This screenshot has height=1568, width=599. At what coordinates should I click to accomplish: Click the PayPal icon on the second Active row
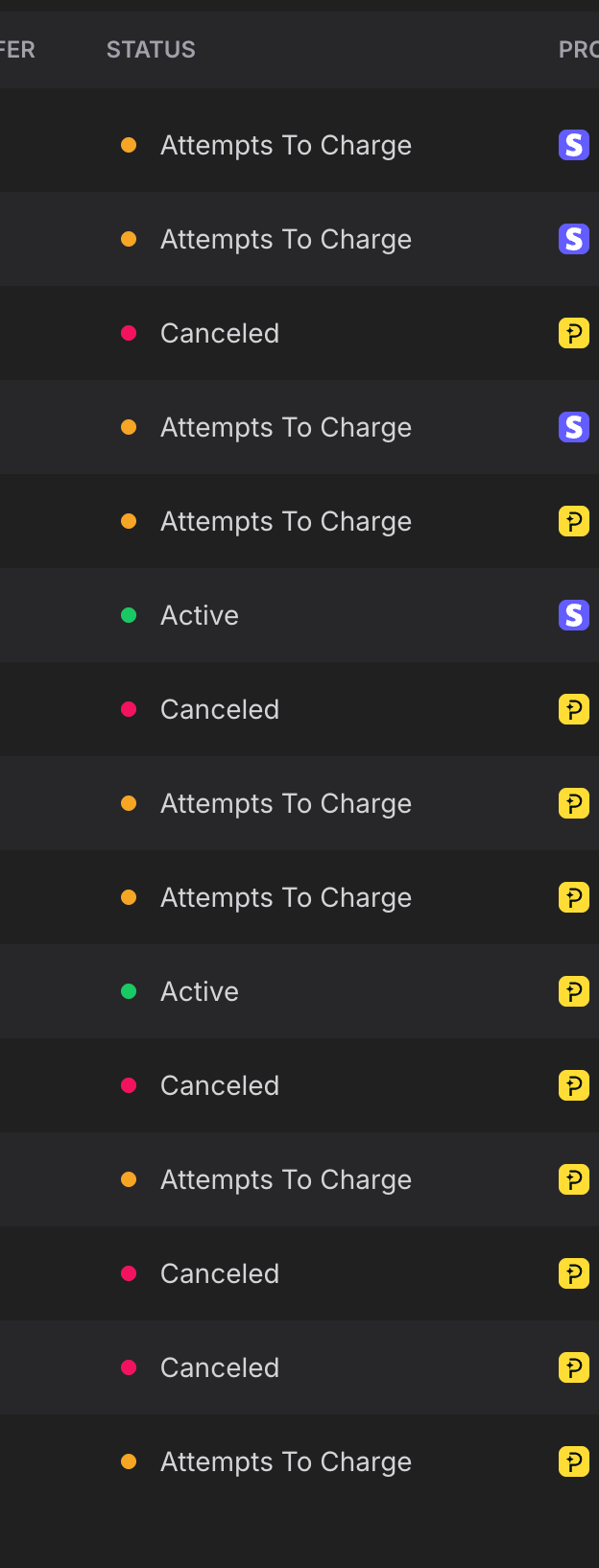pyautogui.click(x=574, y=991)
